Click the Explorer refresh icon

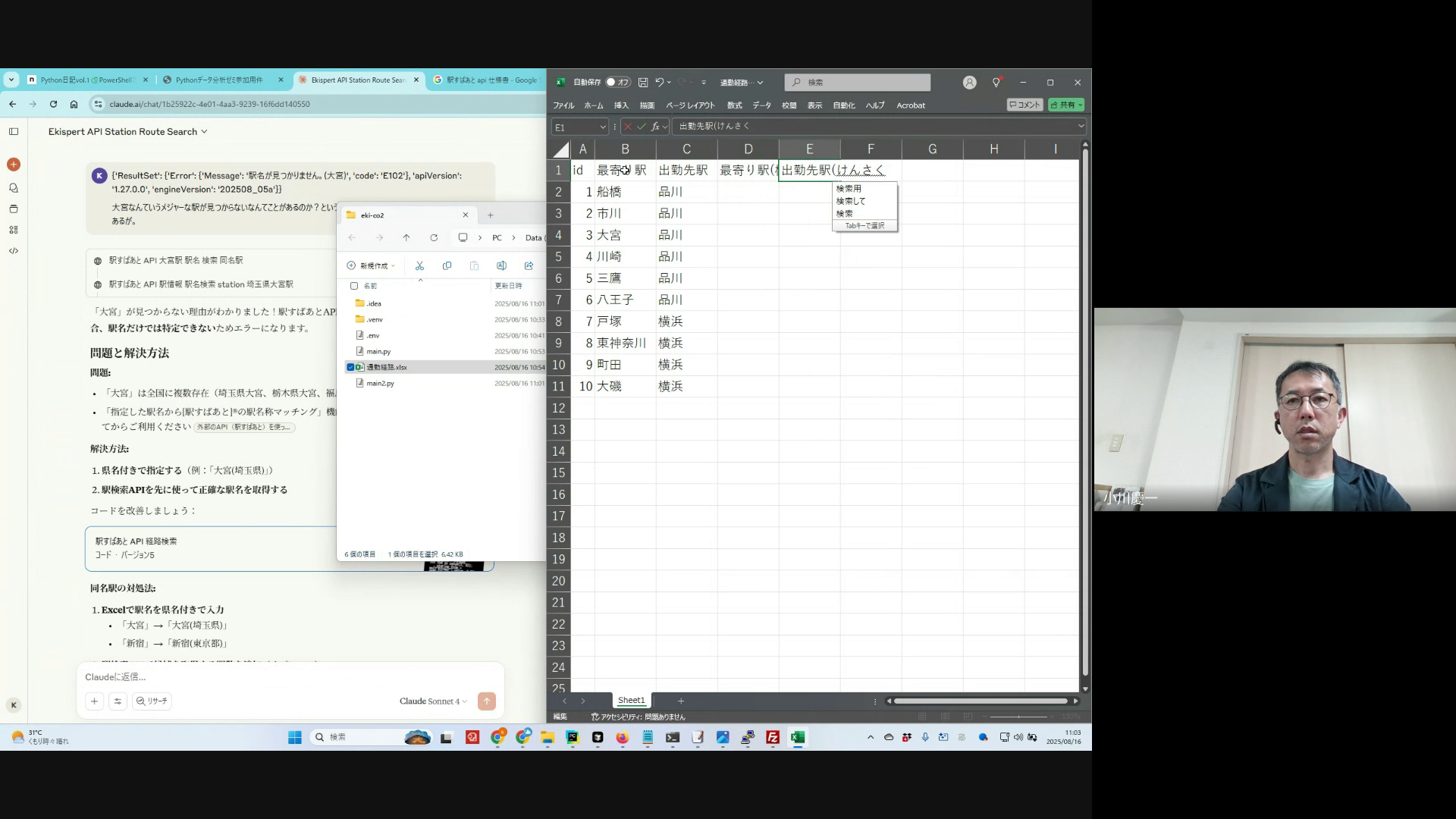coord(434,237)
